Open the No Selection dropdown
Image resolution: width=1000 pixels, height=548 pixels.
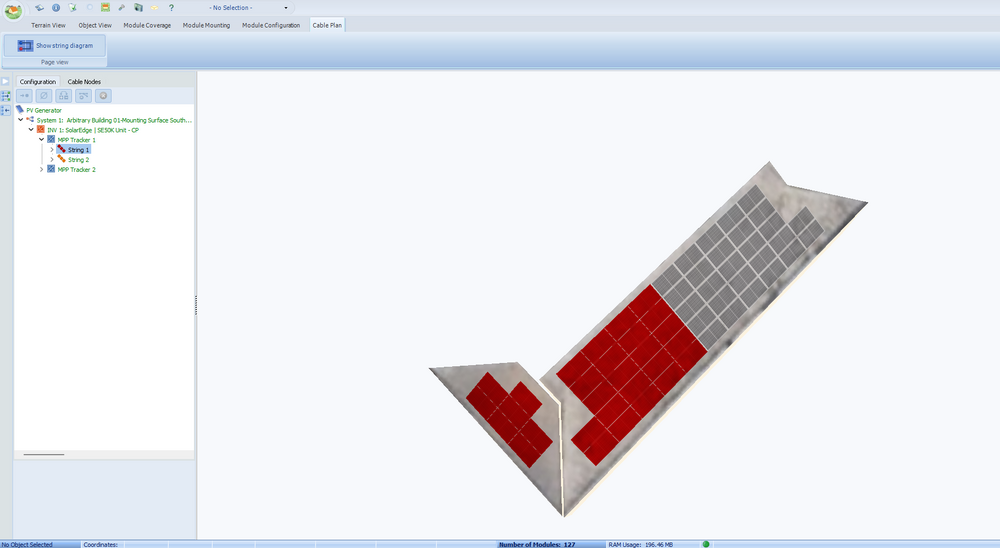click(285, 7)
